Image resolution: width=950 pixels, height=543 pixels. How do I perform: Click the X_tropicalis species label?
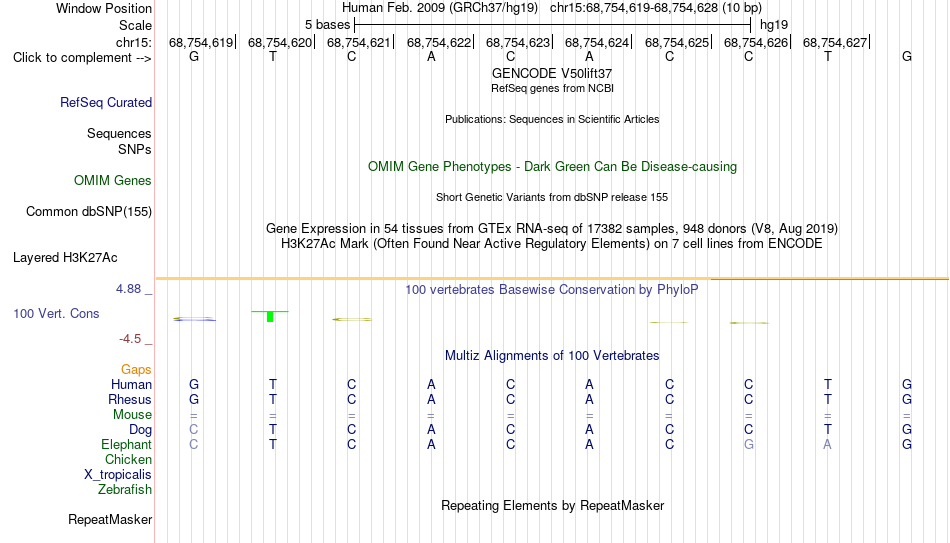tap(118, 475)
